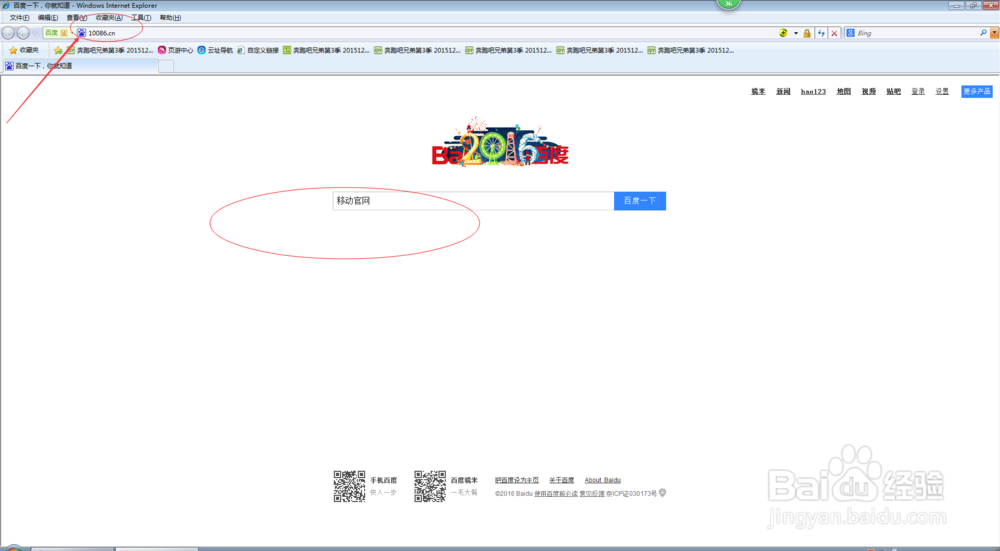The height and width of the screenshot is (551, 1000).
Task: Select the 百度一下，你就知道 tab
Action: click(80, 66)
